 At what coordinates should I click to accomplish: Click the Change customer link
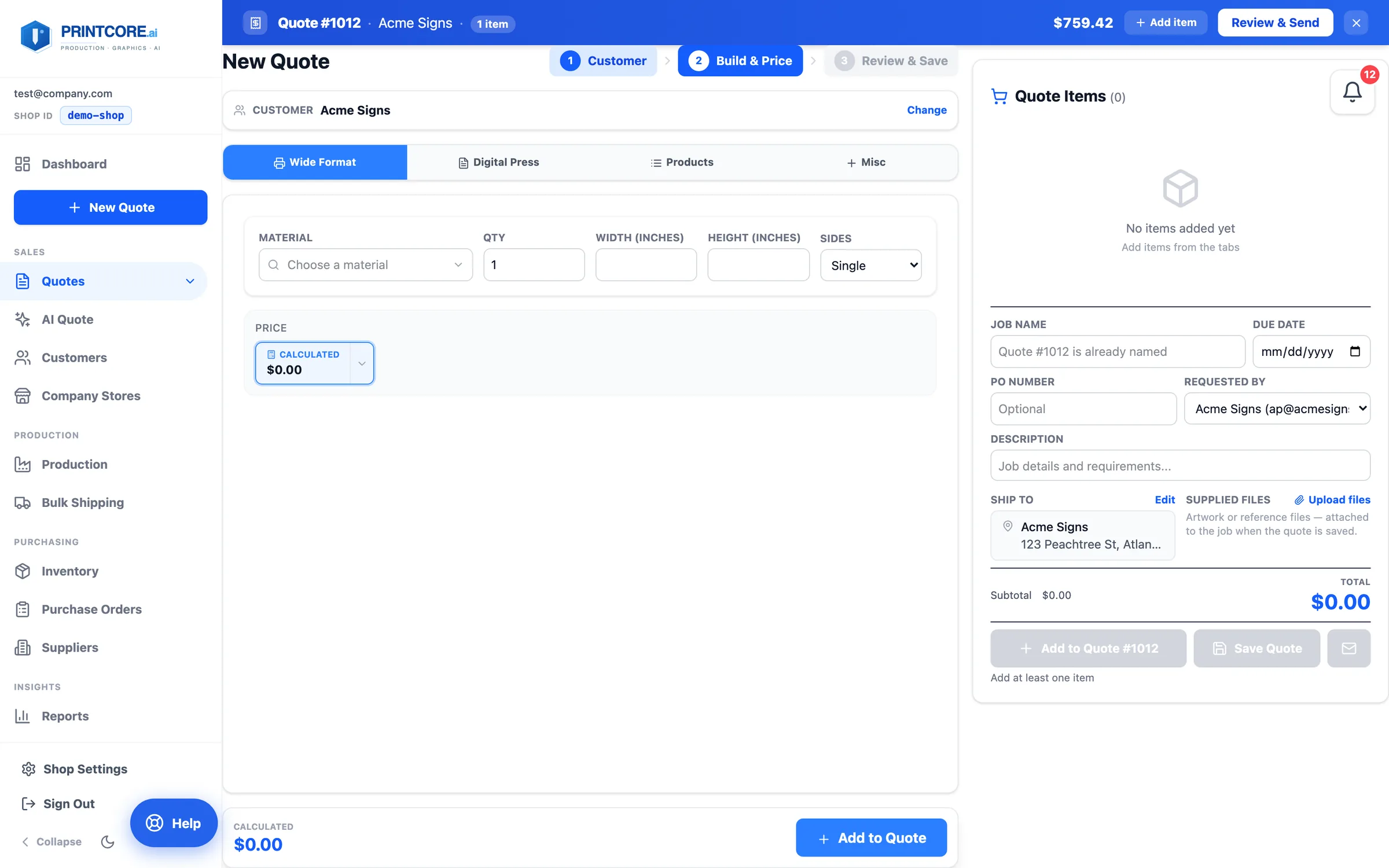point(927,110)
